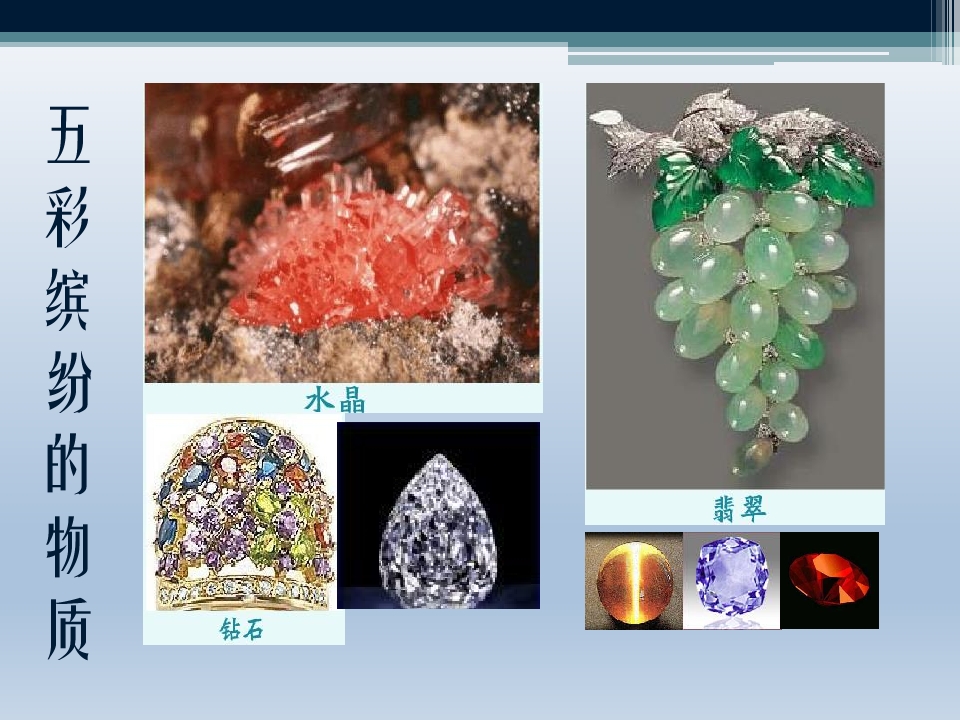
Task: Click the red crystal cluster photo
Action: click(342, 232)
